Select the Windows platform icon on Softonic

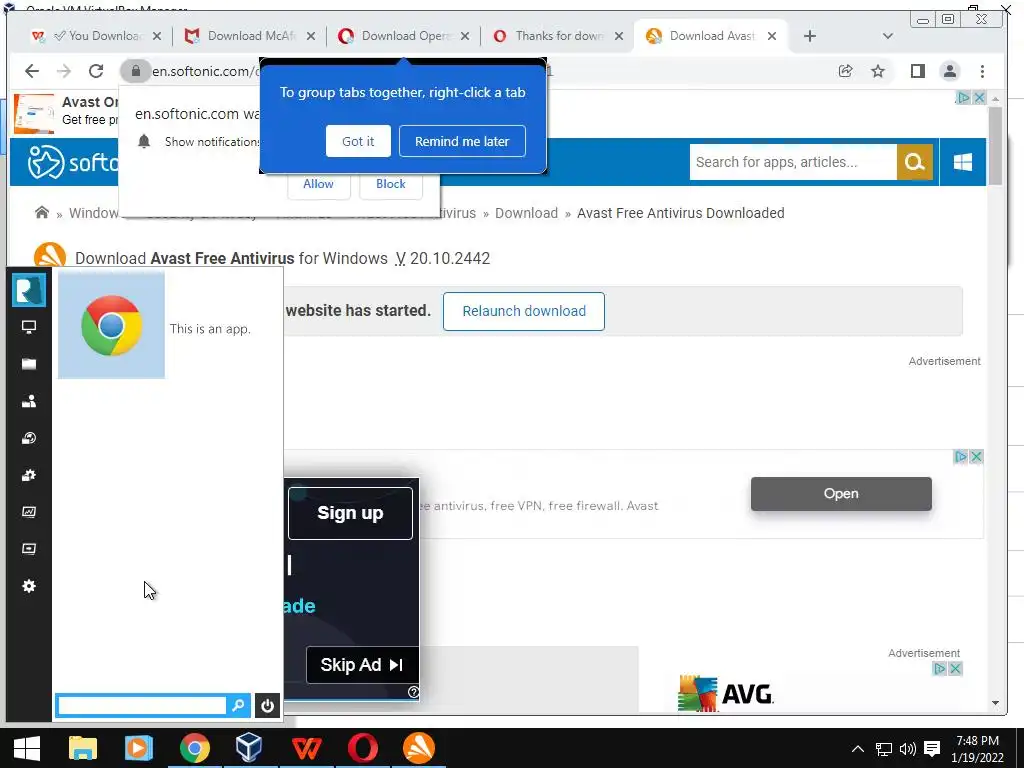(x=963, y=162)
